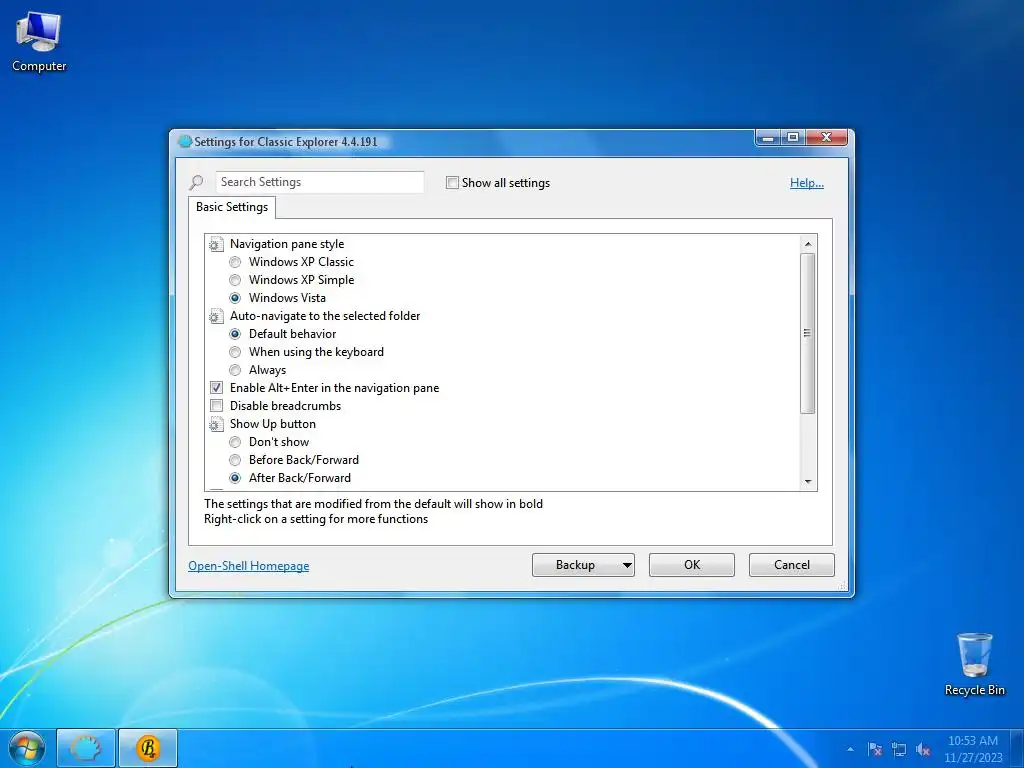1024x768 pixels.
Task: Click the Search Settings input field
Action: [319, 182]
